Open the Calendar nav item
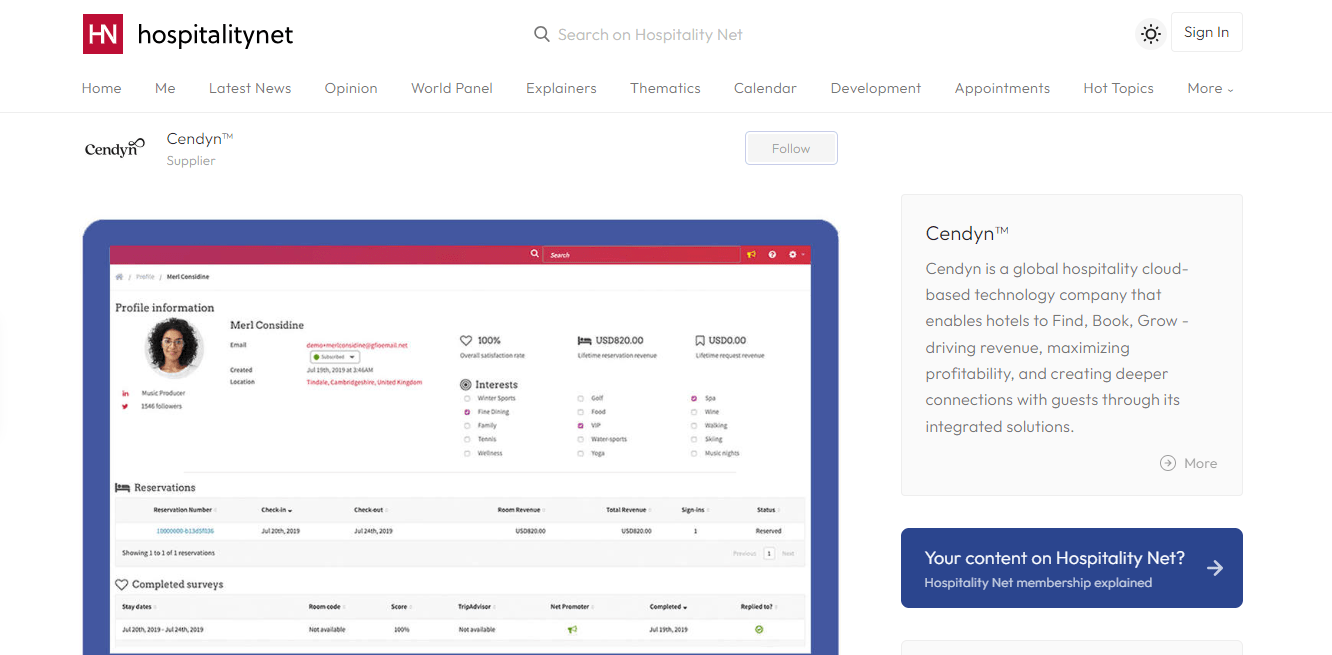This screenshot has width=1332, height=655. pos(765,88)
